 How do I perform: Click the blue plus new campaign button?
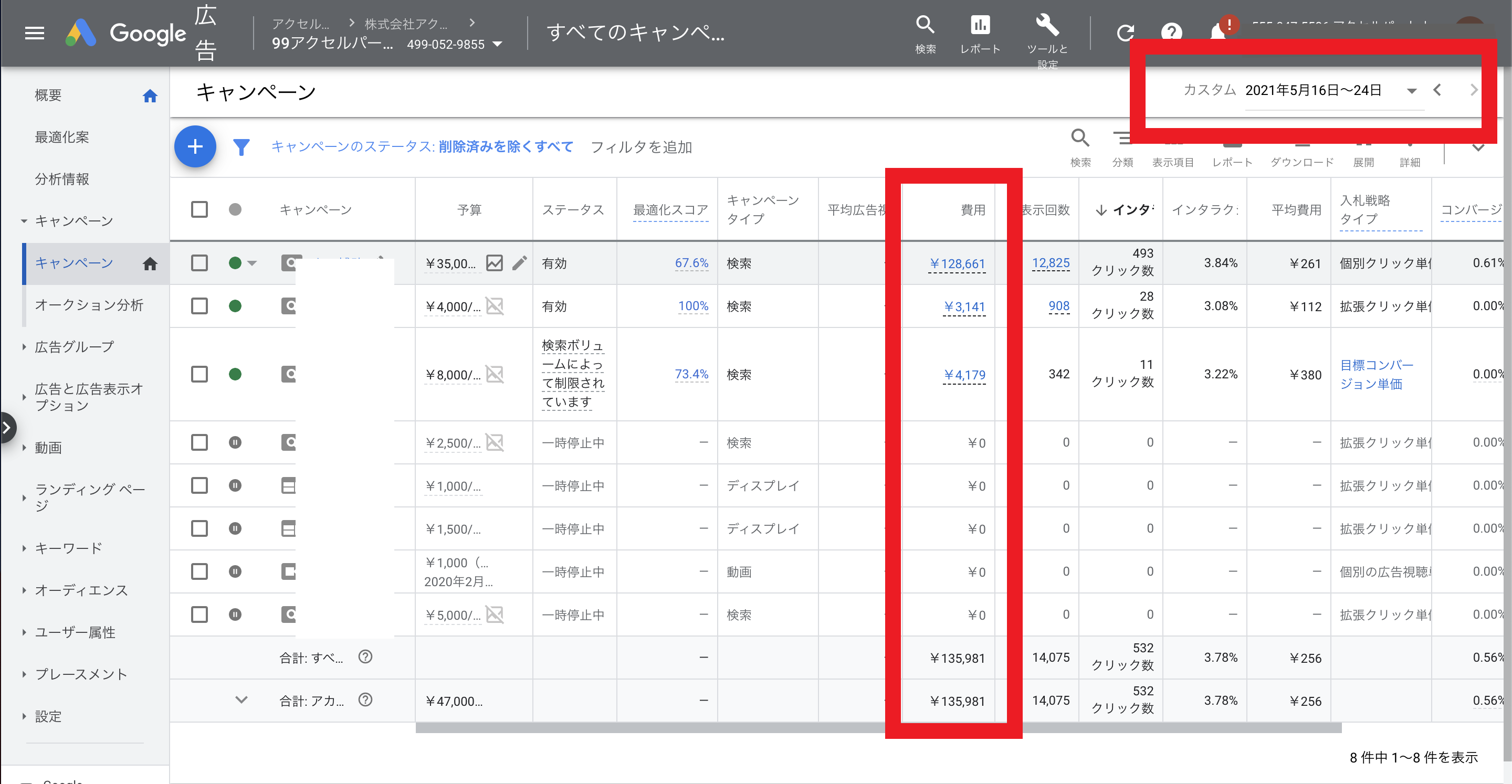(x=195, y=147)
